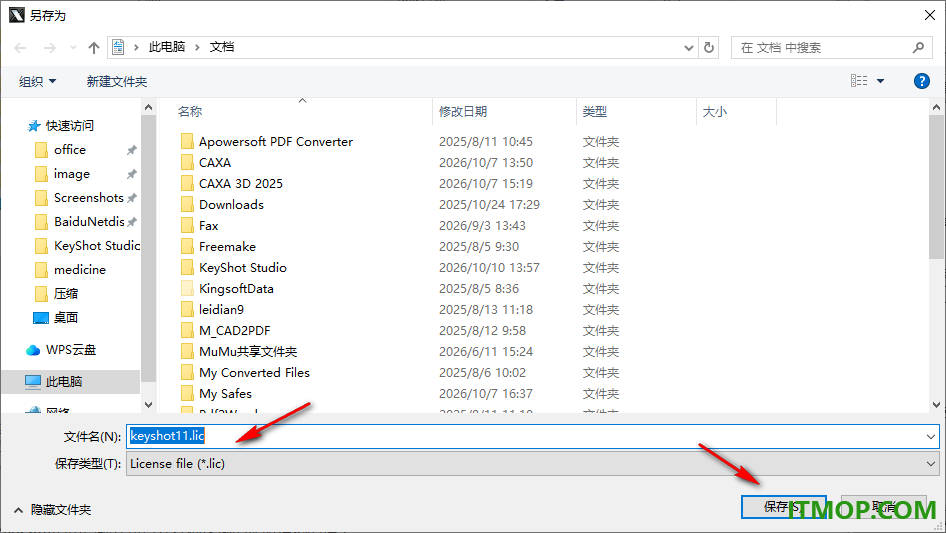Viewport: 946px width, 533px height.
Task: Select the CAXA folder row
Action: [215, 163]
